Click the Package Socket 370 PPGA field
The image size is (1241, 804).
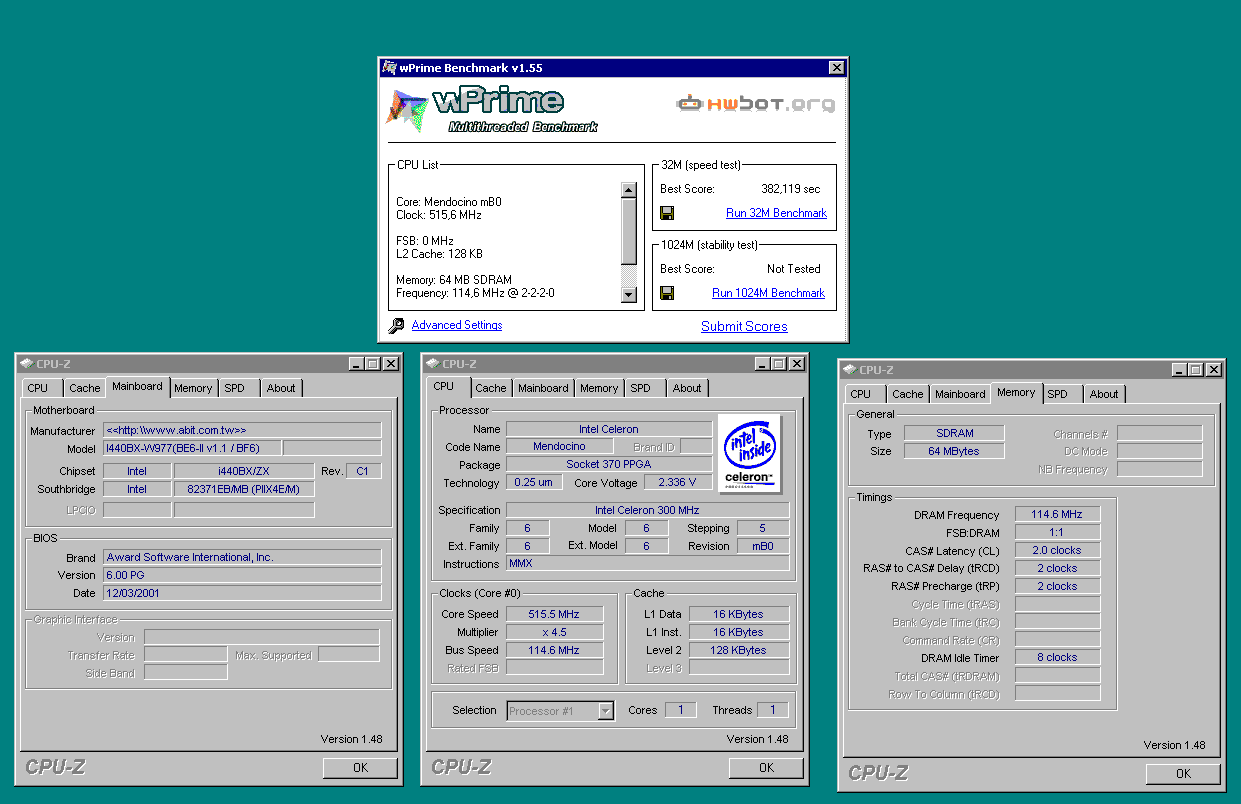pos(608,465)
